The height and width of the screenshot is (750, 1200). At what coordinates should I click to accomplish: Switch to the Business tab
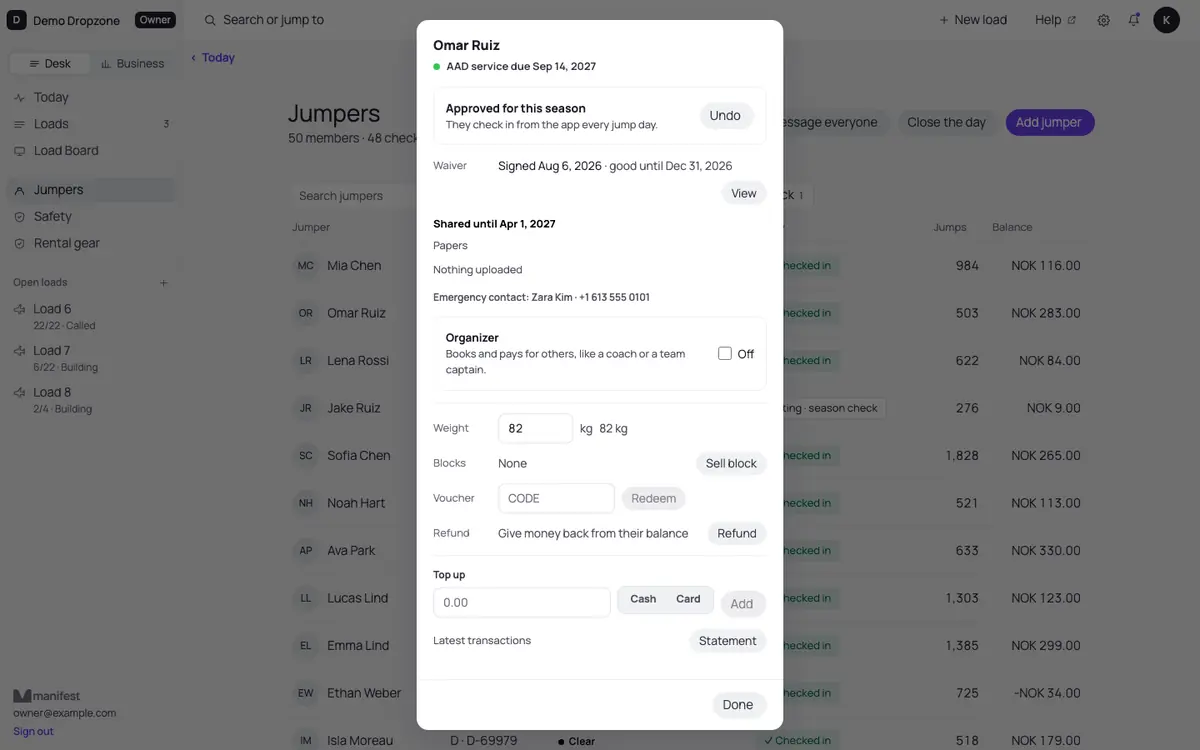[132, 64]
